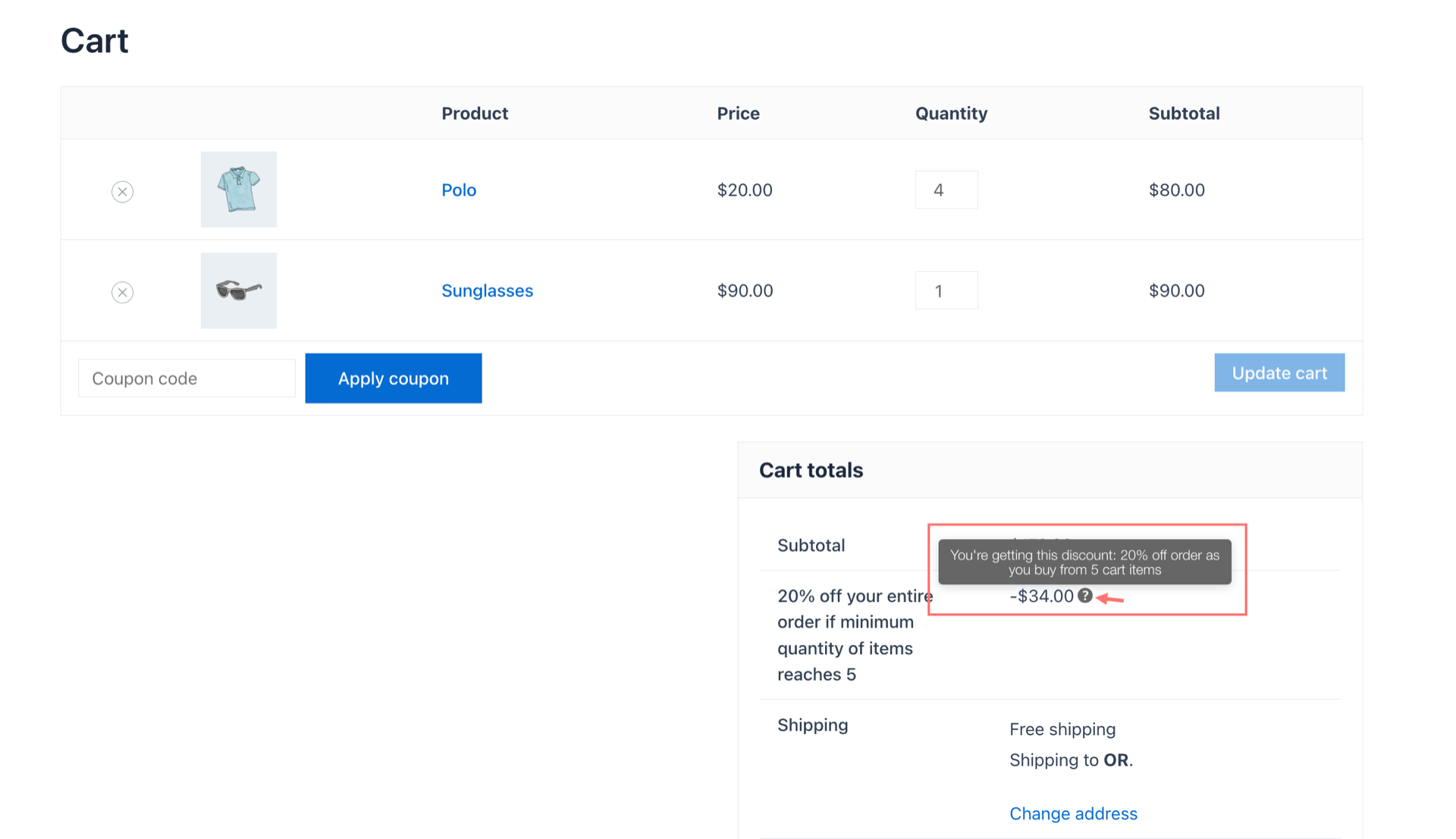
Task: Click the Coupon code input field
Action: coord(184,378)
